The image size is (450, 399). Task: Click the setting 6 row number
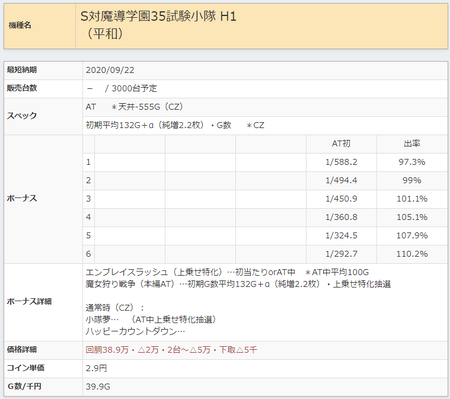[x=88, y=254]
